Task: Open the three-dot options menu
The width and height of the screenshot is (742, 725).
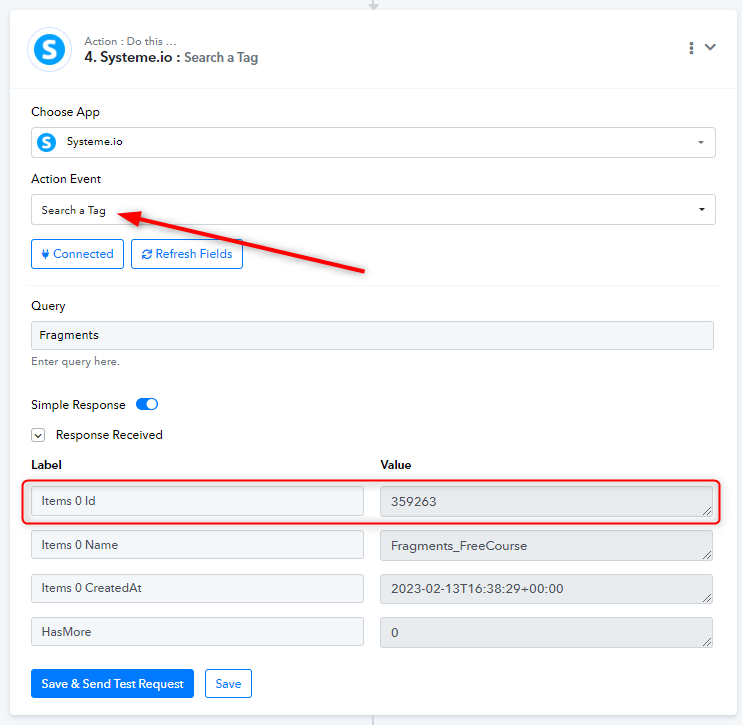Action: point(691,48)
